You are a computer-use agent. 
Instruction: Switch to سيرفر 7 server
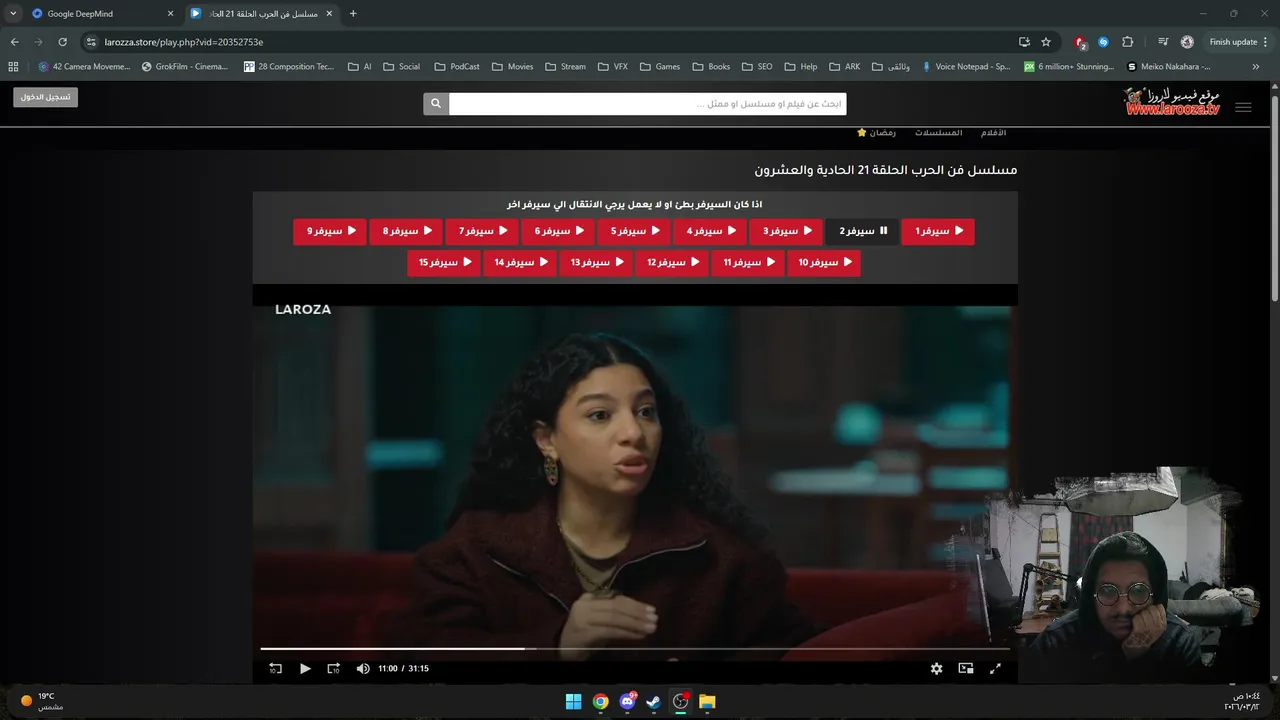coord(482,231)
